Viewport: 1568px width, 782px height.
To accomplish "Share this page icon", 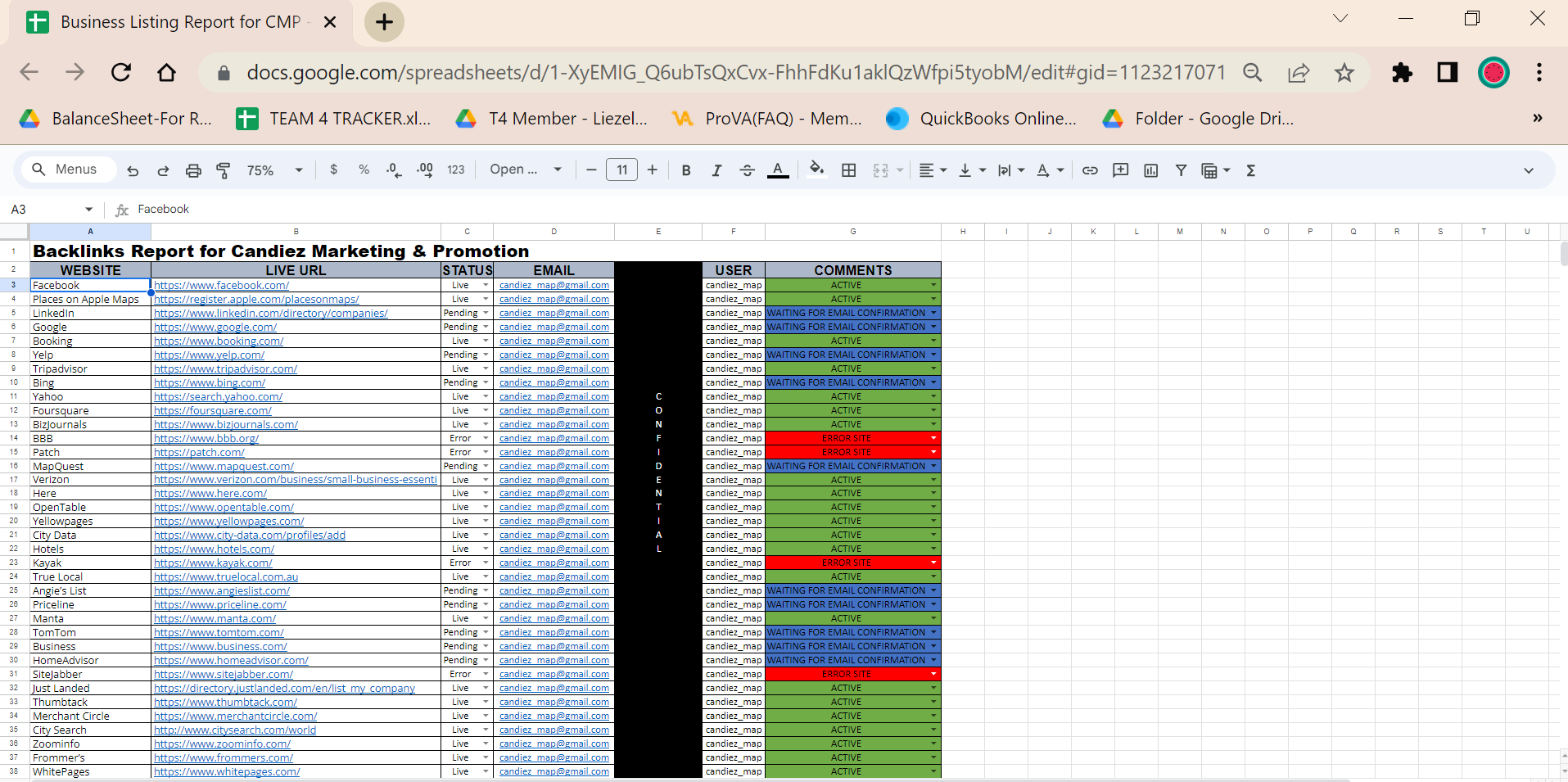I will tap(1299, 73).
